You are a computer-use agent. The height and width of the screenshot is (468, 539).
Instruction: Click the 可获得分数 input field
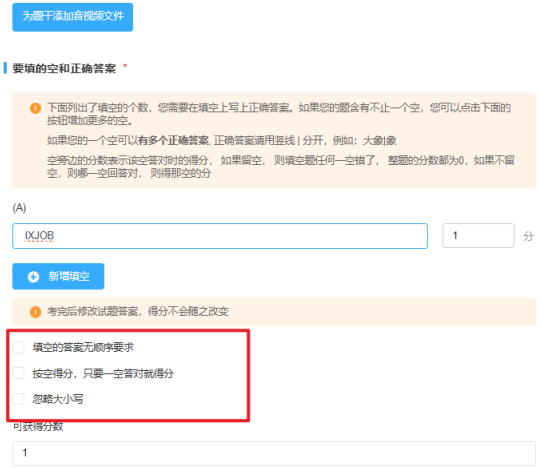pyautogui.click(x=274, y=453)
